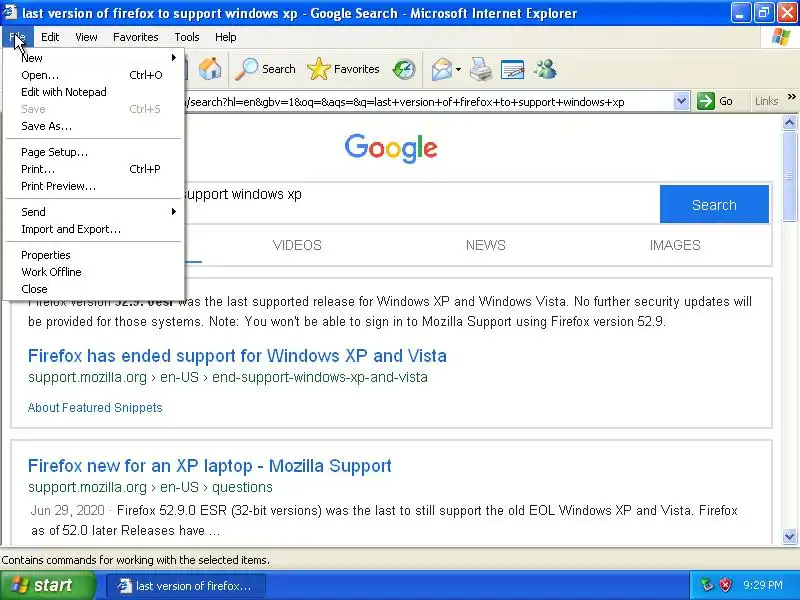
Task: Expand the Links toolbar chevron
Action: click(x=792, y=96)
